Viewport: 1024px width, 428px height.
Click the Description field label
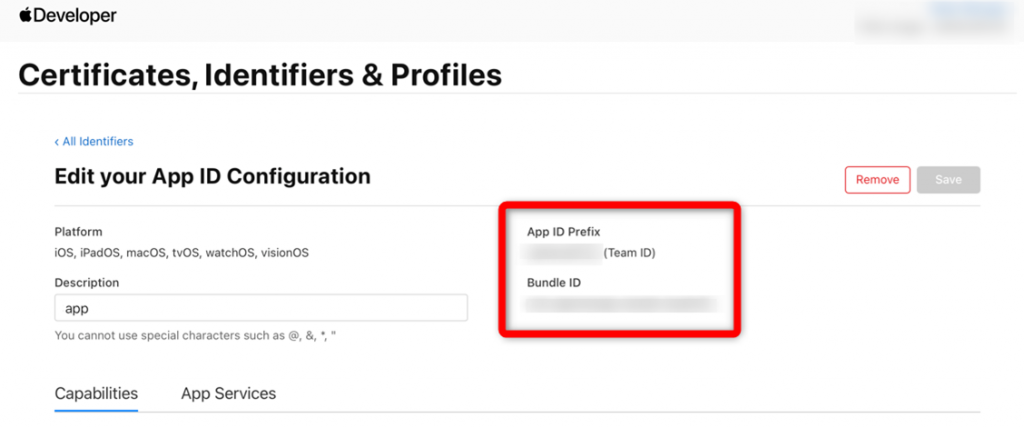coord(87,283)
